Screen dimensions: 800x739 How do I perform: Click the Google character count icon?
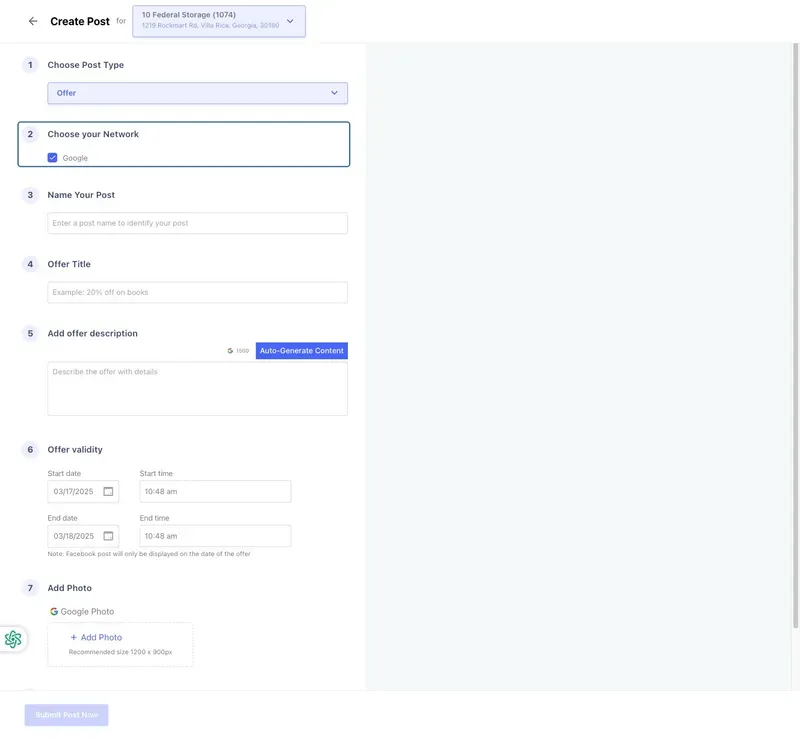[x=230, y=351]
